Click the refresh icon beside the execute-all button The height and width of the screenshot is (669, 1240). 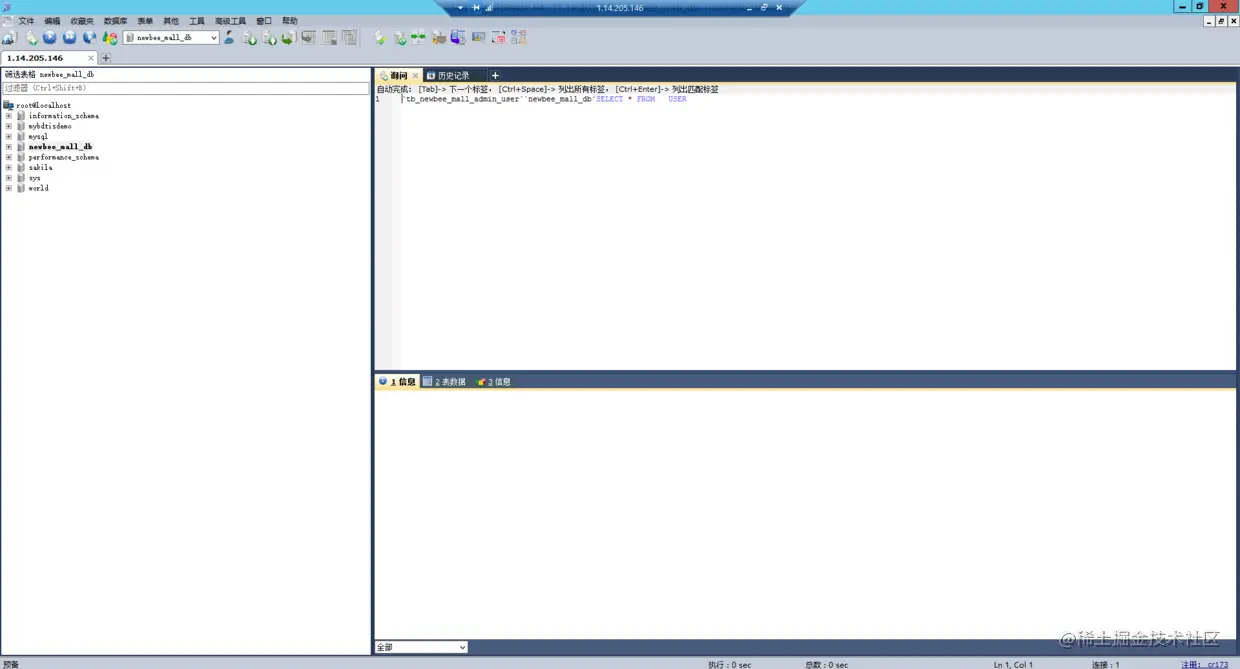click(x=90, y=38)
